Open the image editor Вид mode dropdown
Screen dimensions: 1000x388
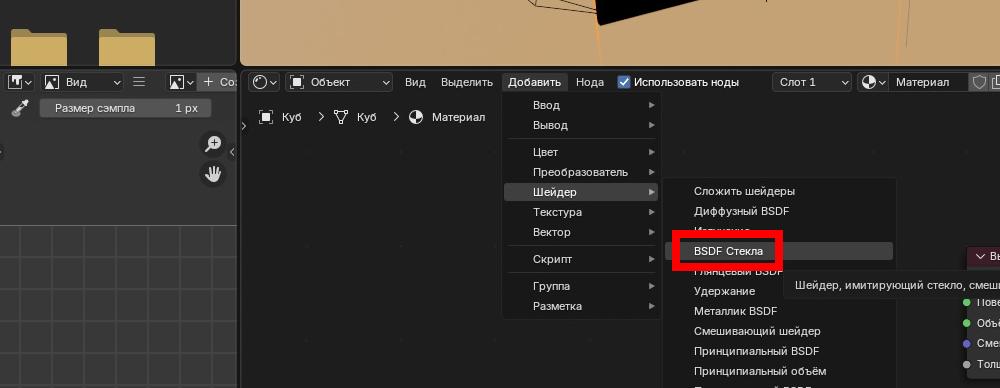point(82,82)
